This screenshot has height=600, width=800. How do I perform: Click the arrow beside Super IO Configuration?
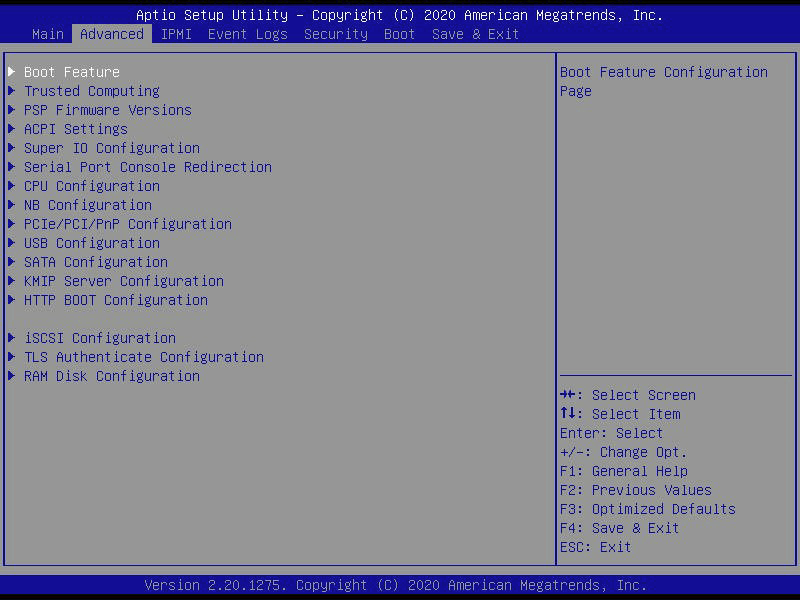(12, 147)
